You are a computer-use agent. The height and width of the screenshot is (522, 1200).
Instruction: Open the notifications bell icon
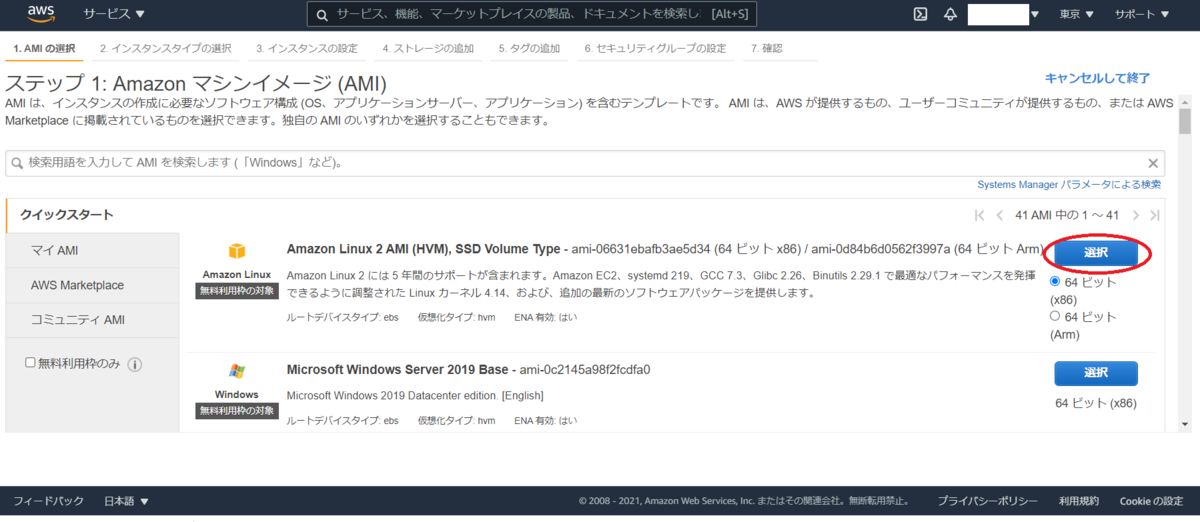(950, 15)
